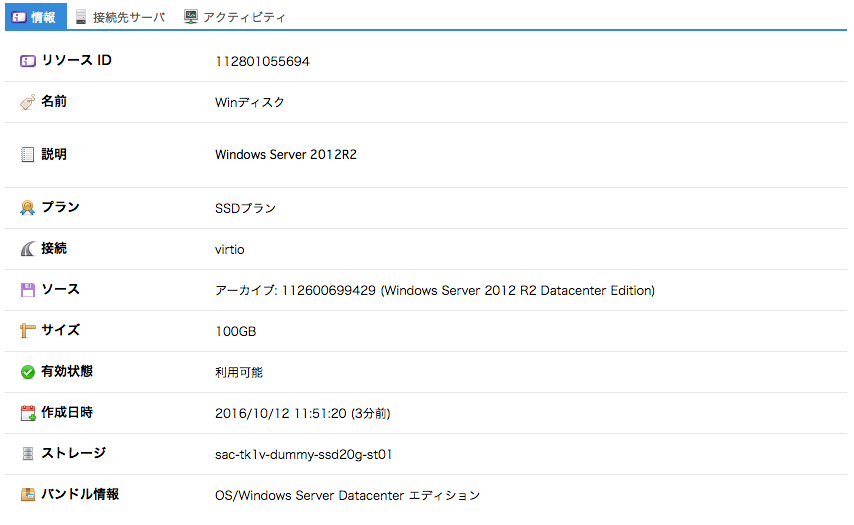Viewport: 854px width, 525px height.
Task: Click the name tag icon
Action: click(28, 102)
